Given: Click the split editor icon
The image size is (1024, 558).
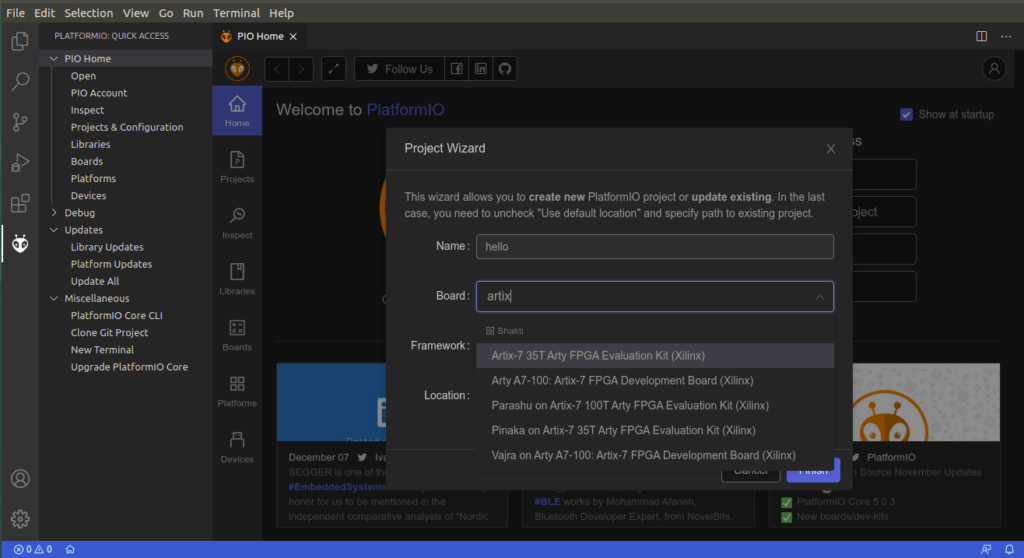Looking at the screenshot, I should pos(982,36).
